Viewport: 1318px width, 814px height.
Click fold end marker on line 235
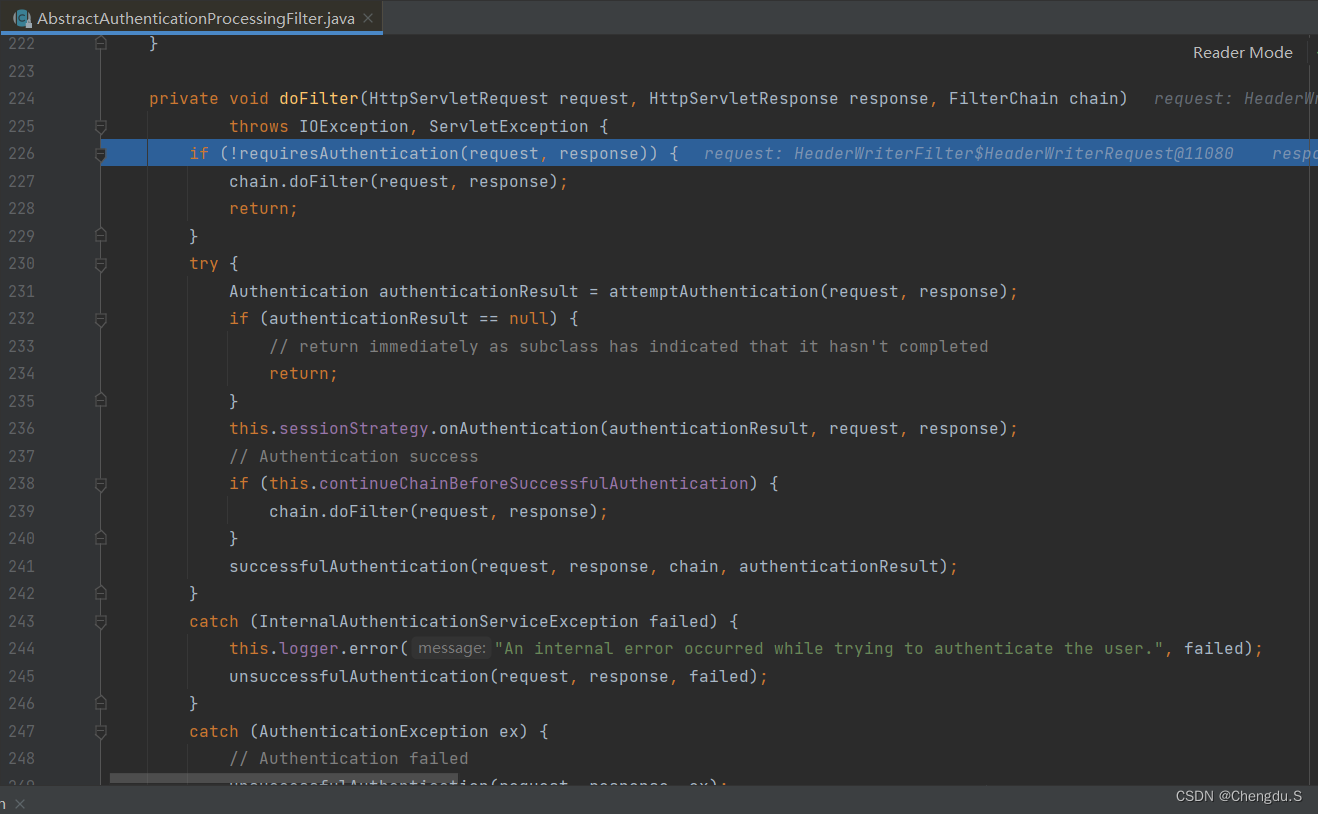coord(100,401)
